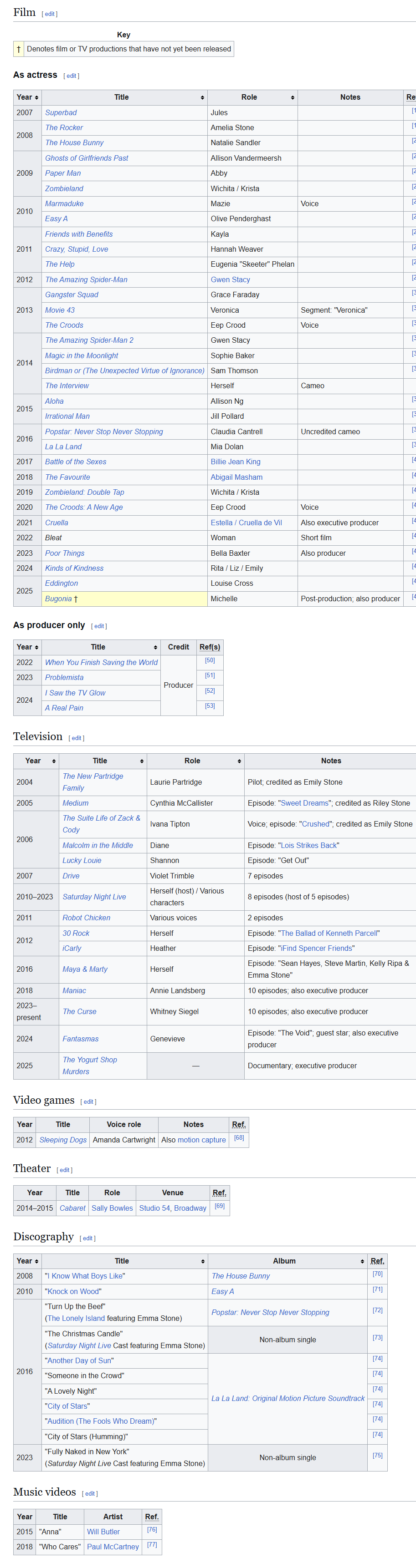The width and height of the screenshot is (416, 1568).
Task: Sort Television table by Year arrows
Action: (x=54, y=761)
